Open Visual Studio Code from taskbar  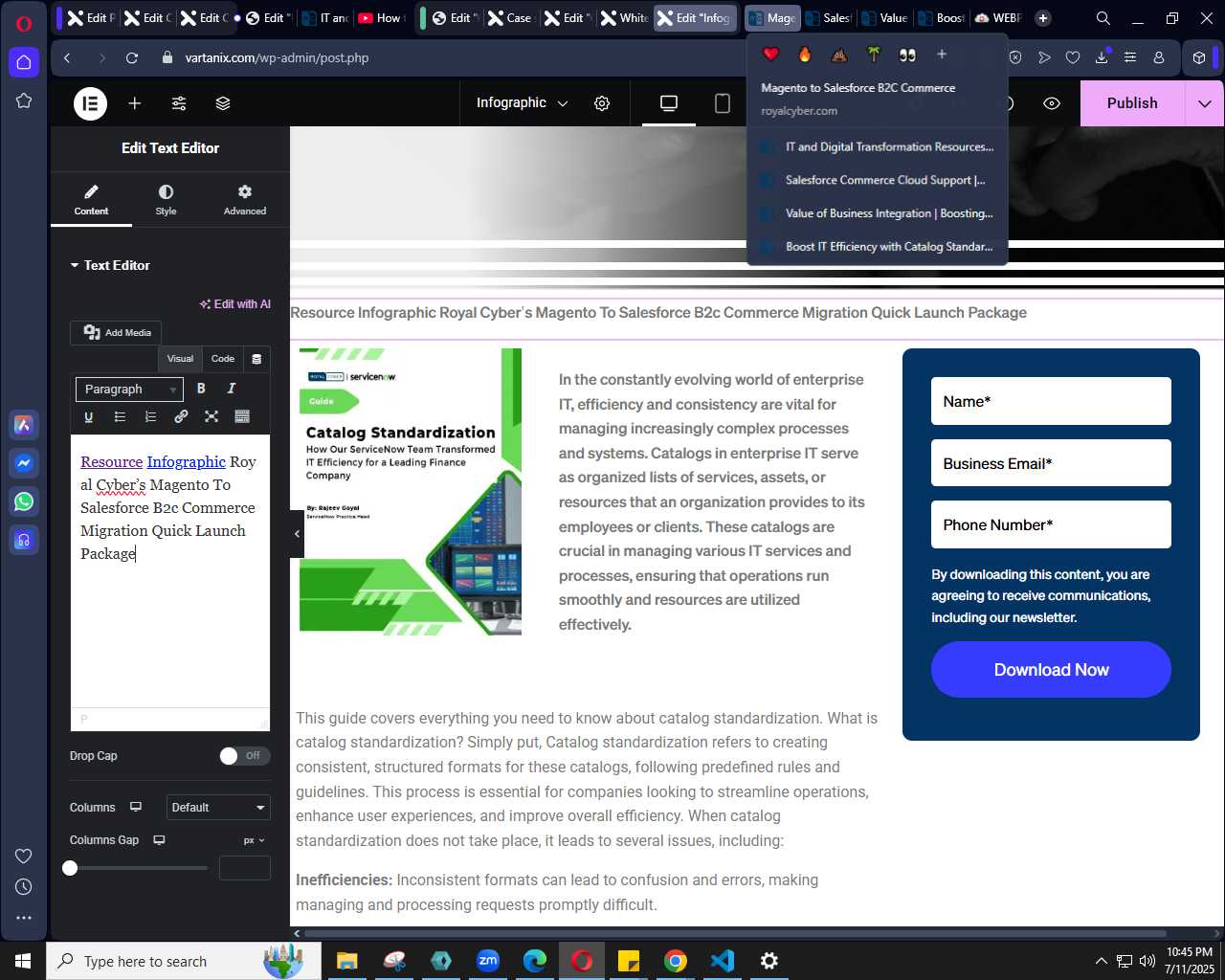tap(723, 961)
